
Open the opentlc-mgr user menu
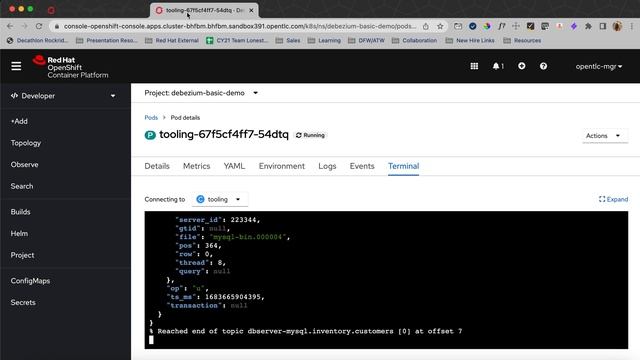(x=599, y=67)
